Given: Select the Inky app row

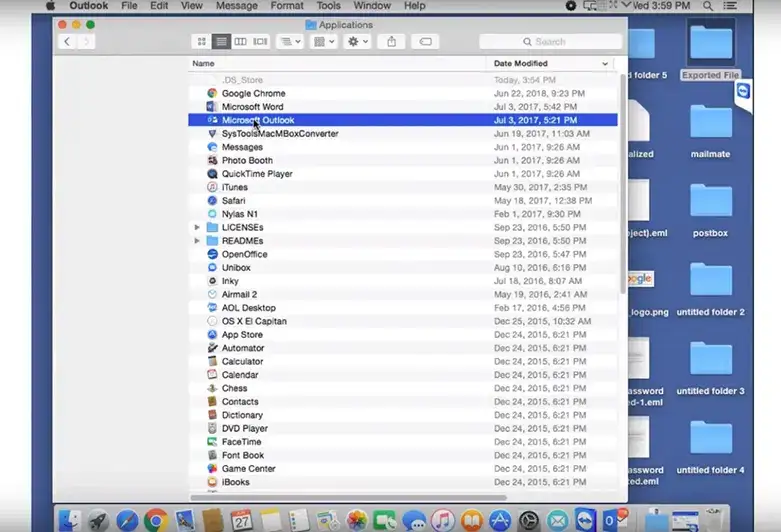Looking at the screenshot, I should point(402,281).
